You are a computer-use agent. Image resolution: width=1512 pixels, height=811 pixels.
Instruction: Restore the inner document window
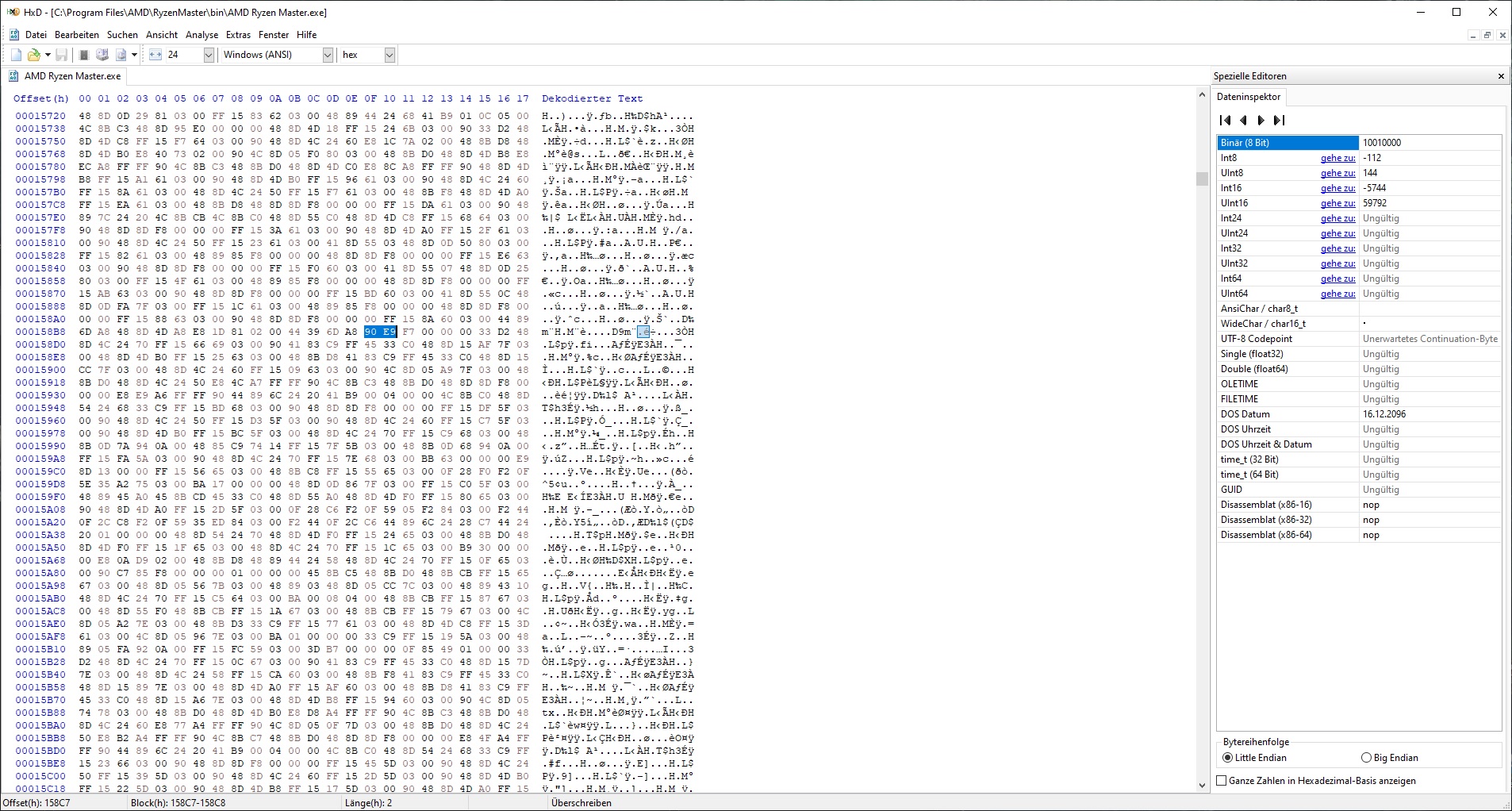coord(1487,35)
